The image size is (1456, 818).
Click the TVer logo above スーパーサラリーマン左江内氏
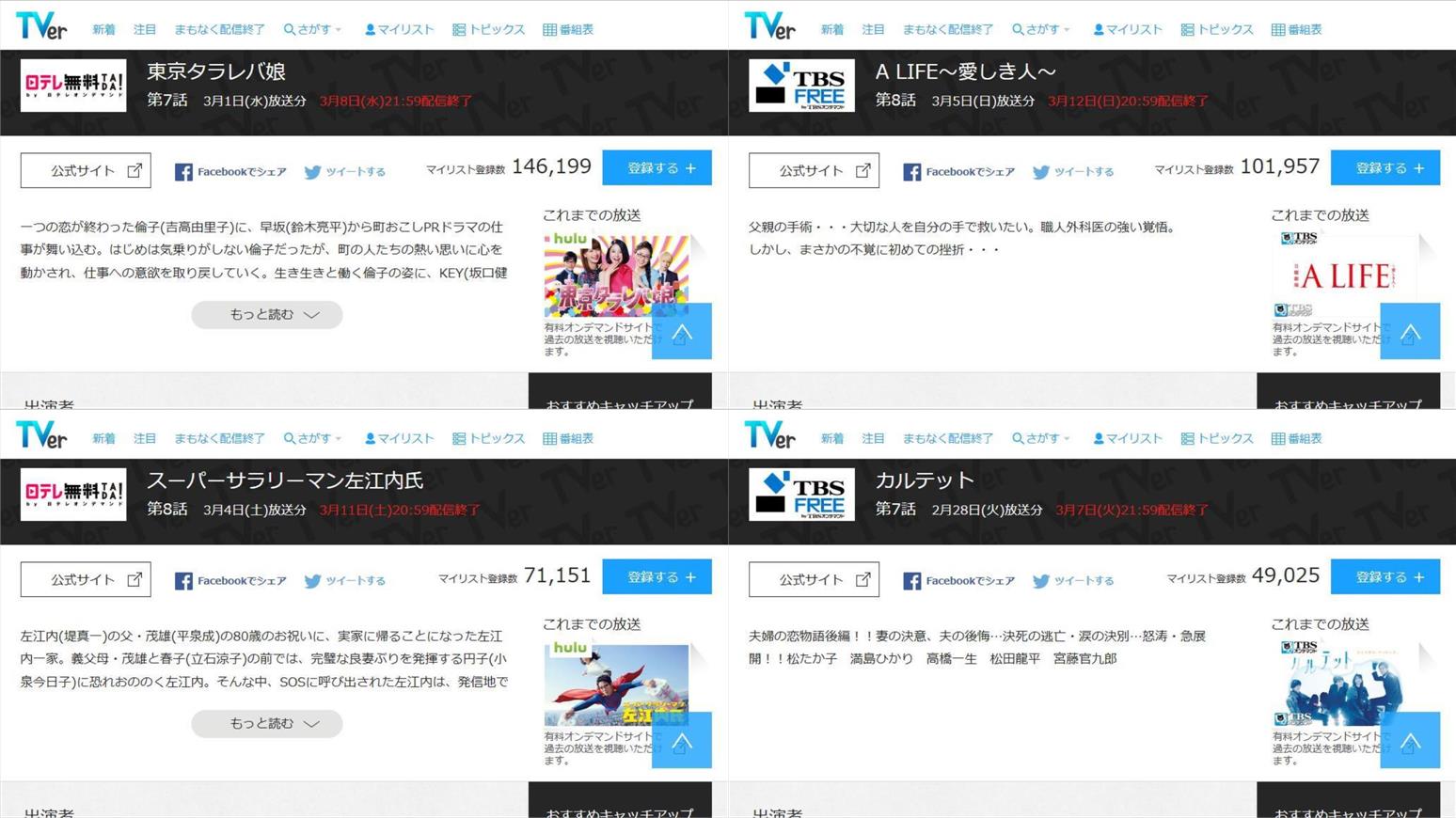point(41,434)
